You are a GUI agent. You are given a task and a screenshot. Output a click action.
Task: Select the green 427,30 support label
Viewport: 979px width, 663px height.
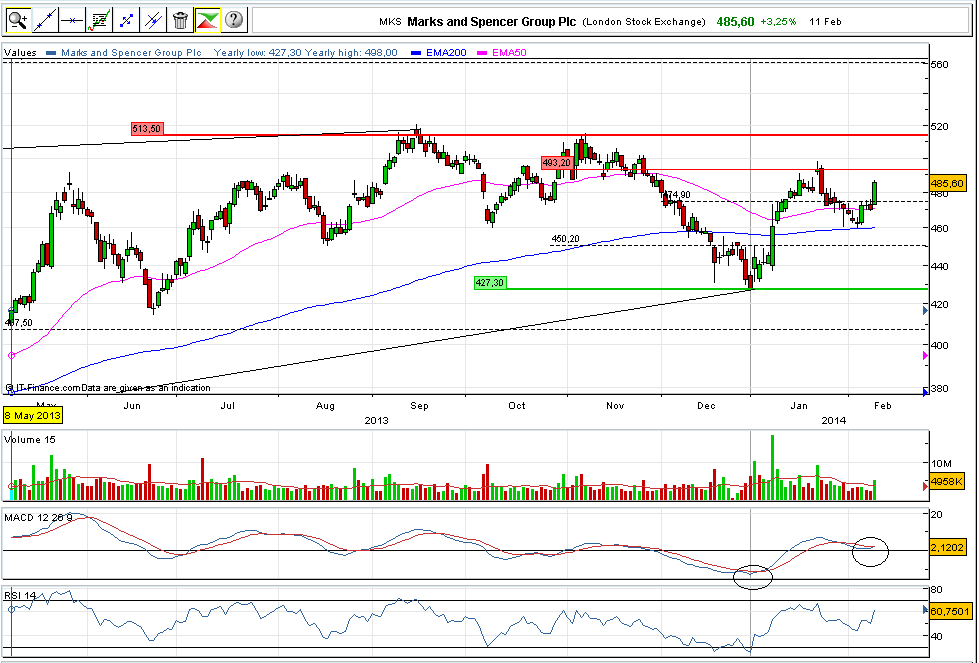pos(490,283)
